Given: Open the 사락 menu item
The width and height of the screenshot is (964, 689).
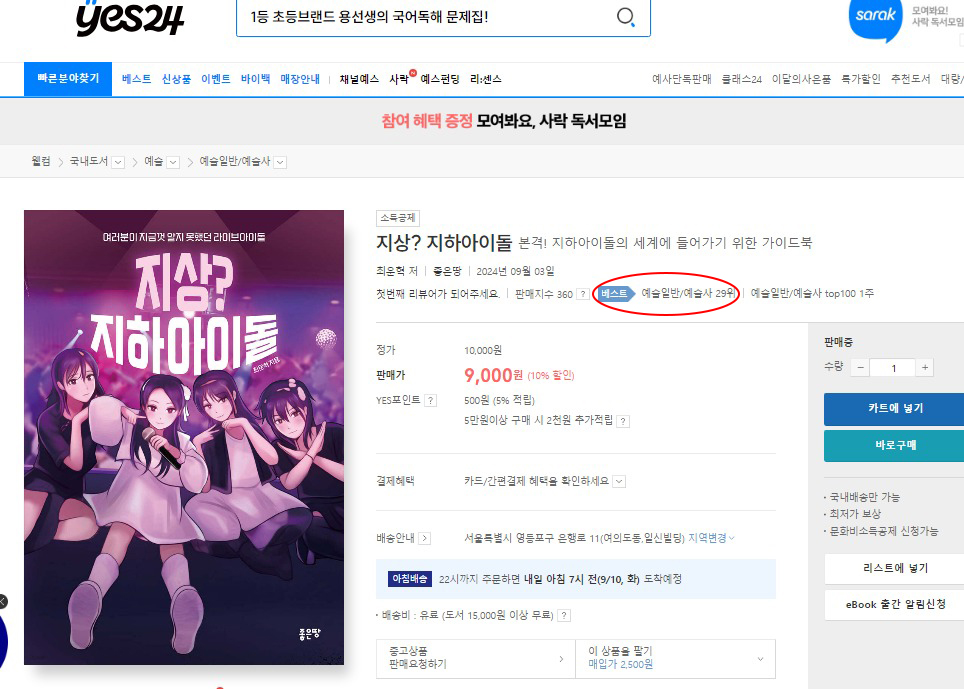Looking at the screenshot, I should (x=400, y=79).
